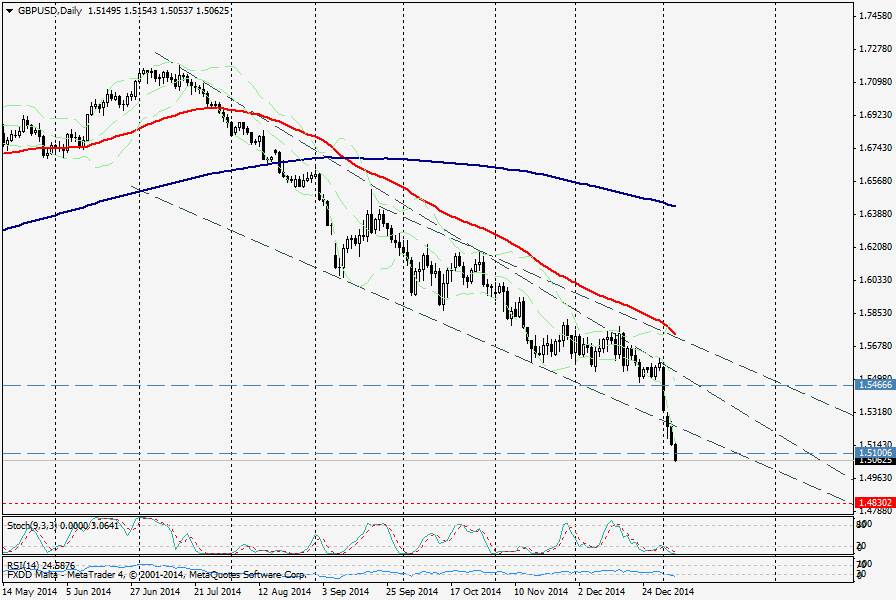The image size is (896, 600).
Task: Click the 17 Oct 2014 date label
Action: pos(471,591)
